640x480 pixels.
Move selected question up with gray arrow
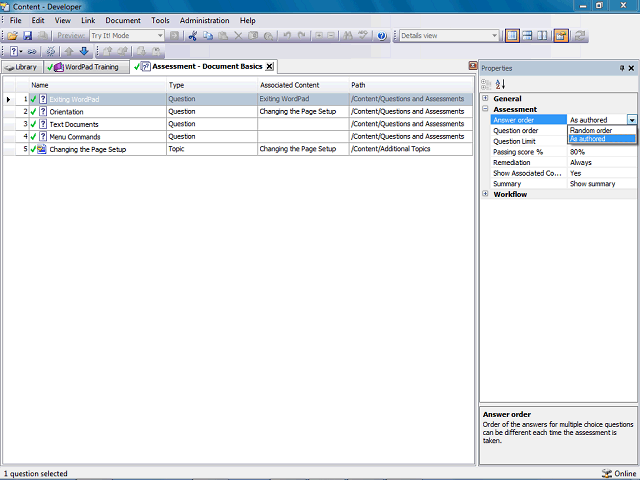(69, 51)
